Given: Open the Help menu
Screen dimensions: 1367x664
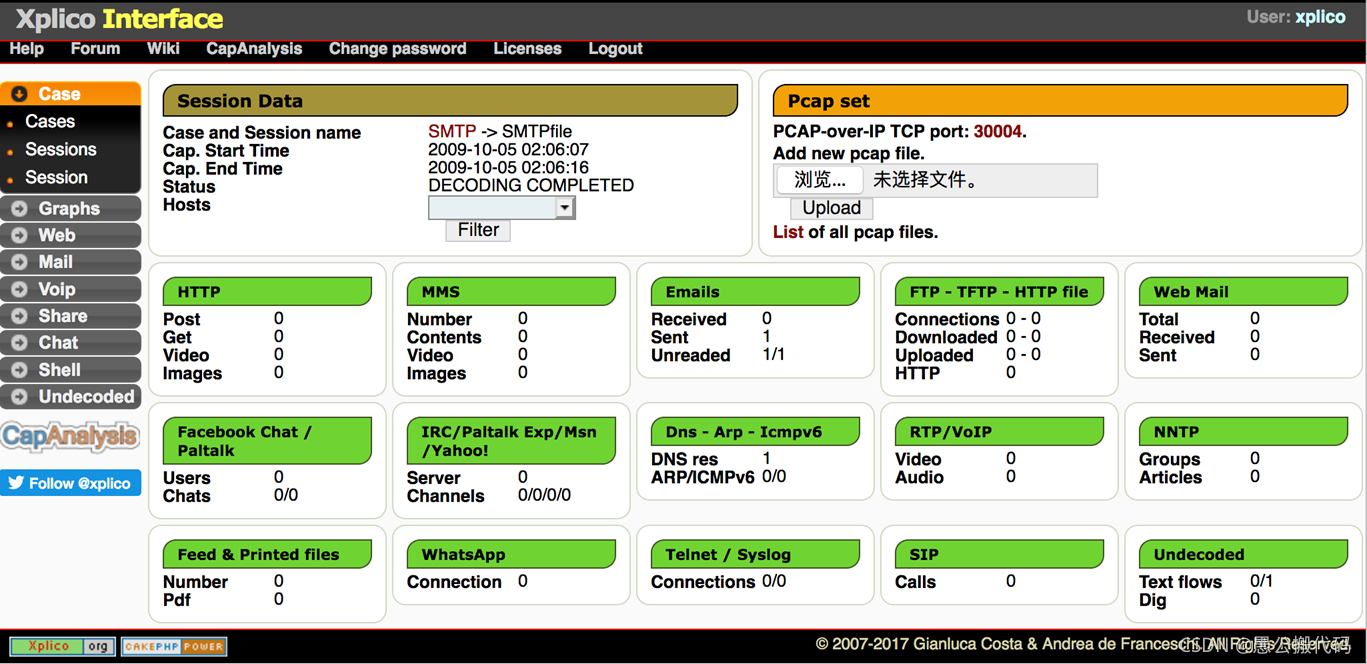Looking at the screenshot, I should (x=27, y=49).
